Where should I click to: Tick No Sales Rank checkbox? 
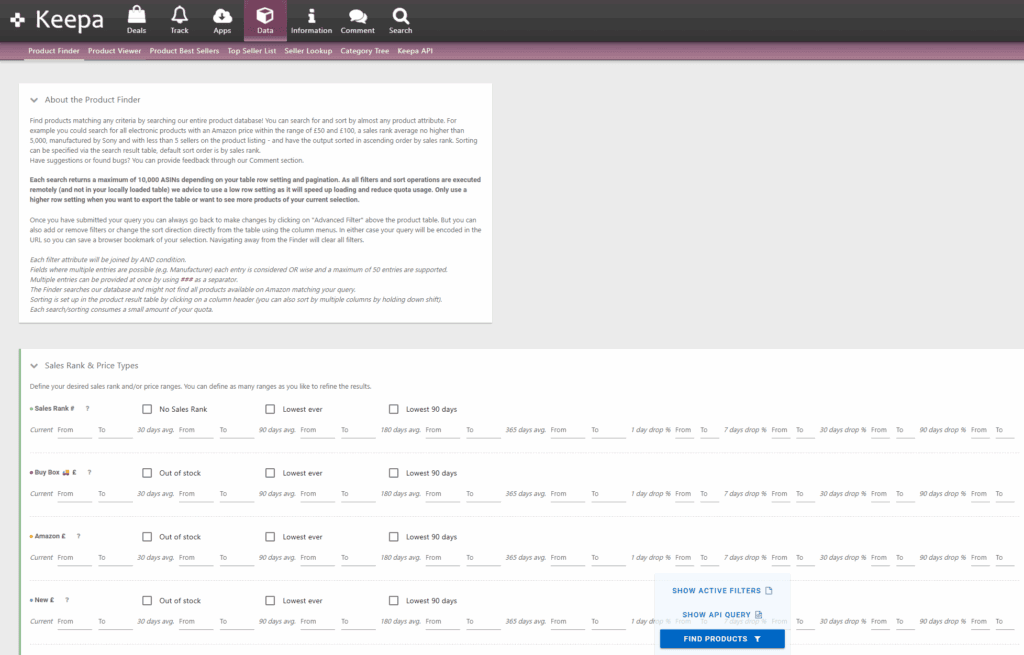pos(147,409)
